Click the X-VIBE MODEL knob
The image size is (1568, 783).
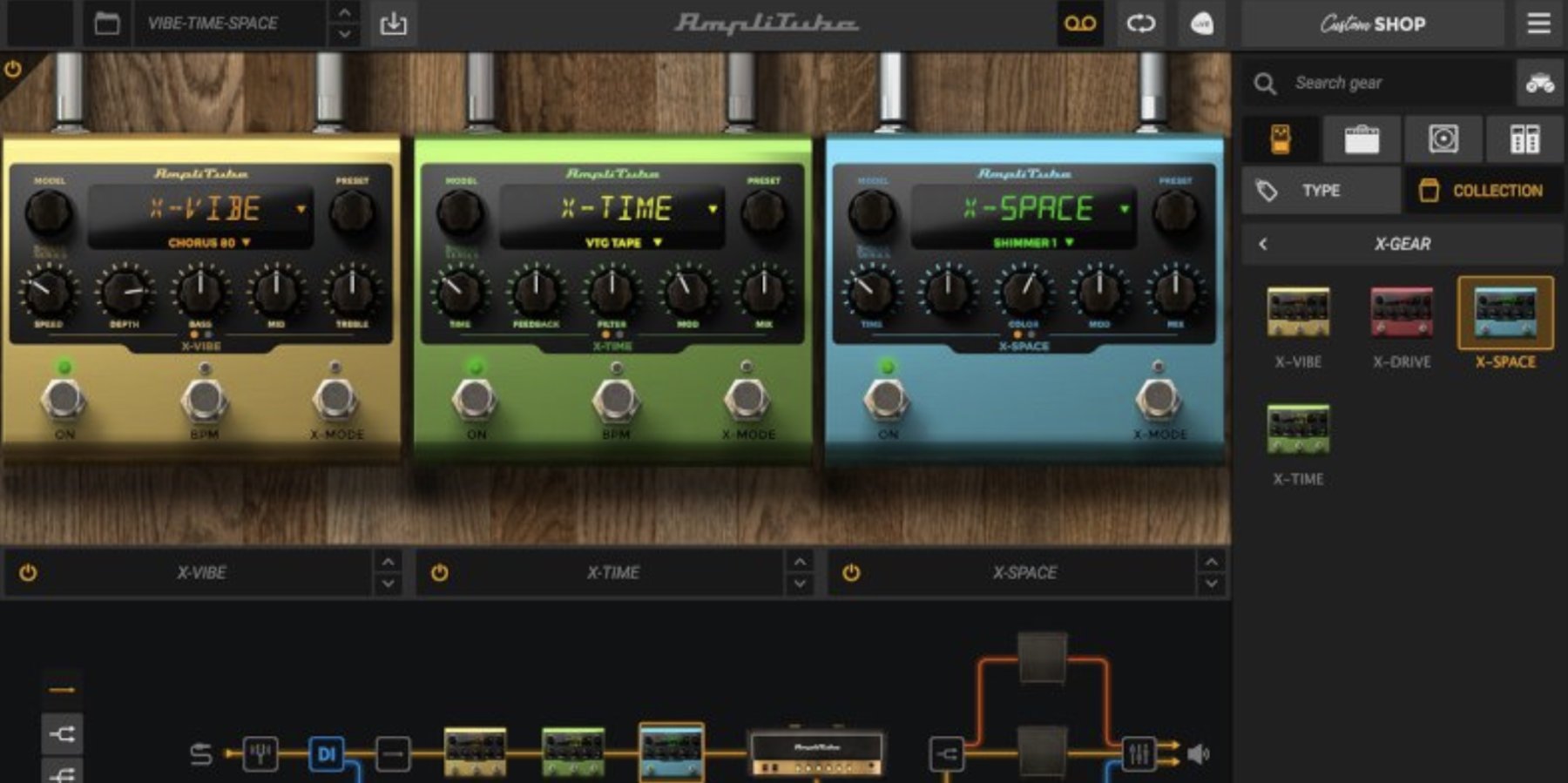49,213
